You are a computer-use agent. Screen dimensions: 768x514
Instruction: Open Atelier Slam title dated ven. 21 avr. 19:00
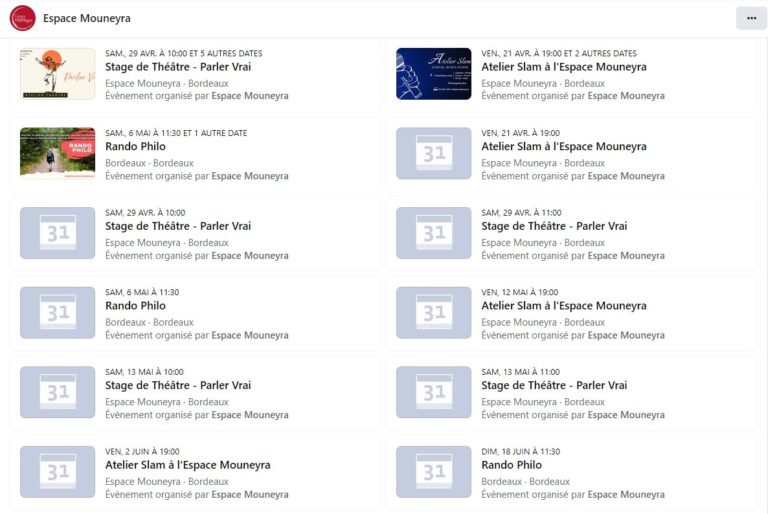pos(564,147)
